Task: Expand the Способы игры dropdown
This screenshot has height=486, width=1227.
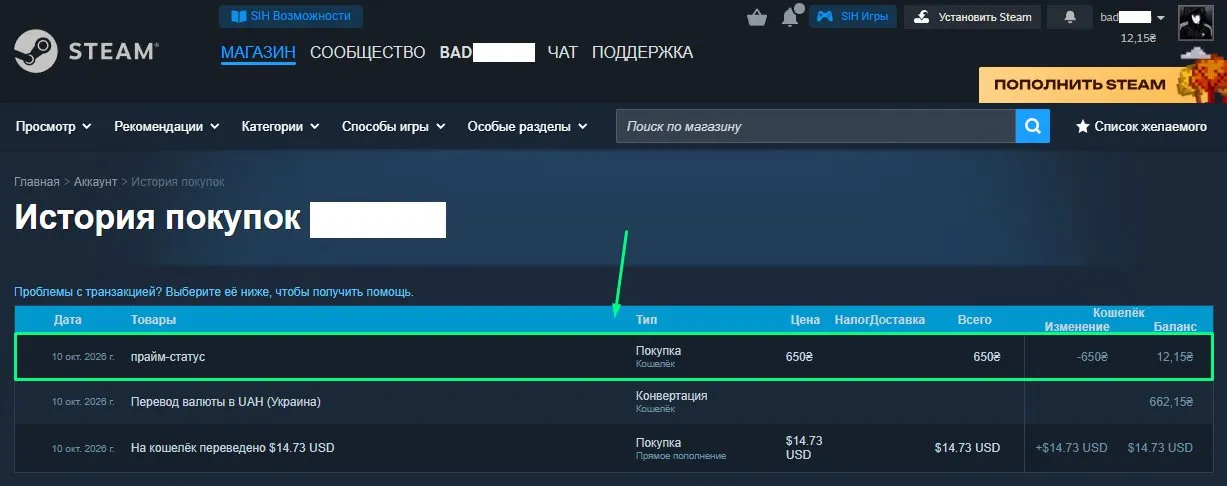Action: (393, 127)
